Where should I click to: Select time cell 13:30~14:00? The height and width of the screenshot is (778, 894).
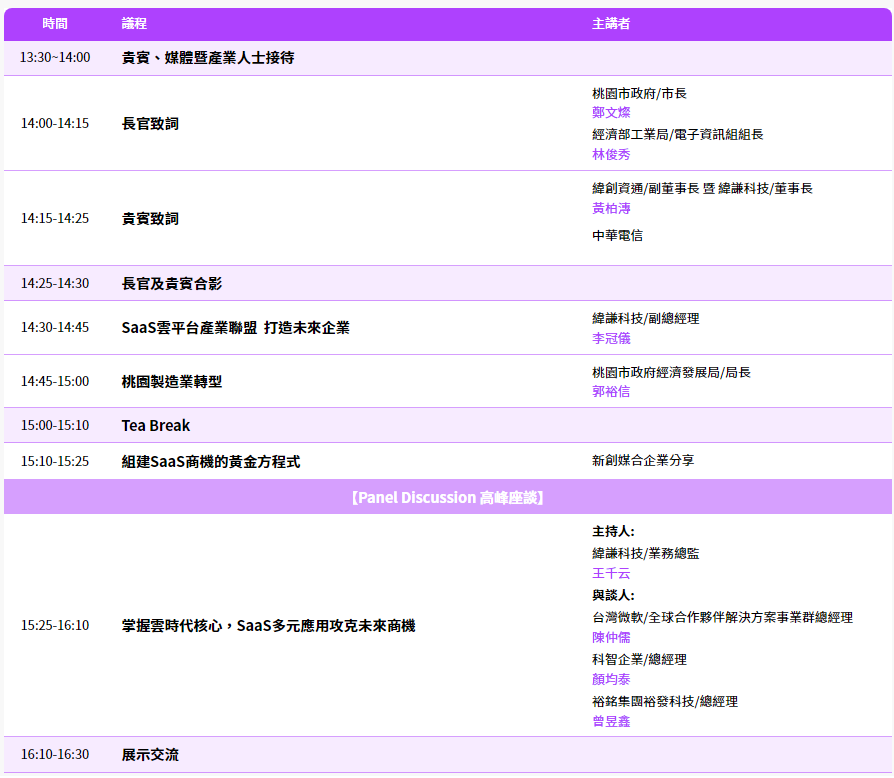coord(55,58)
